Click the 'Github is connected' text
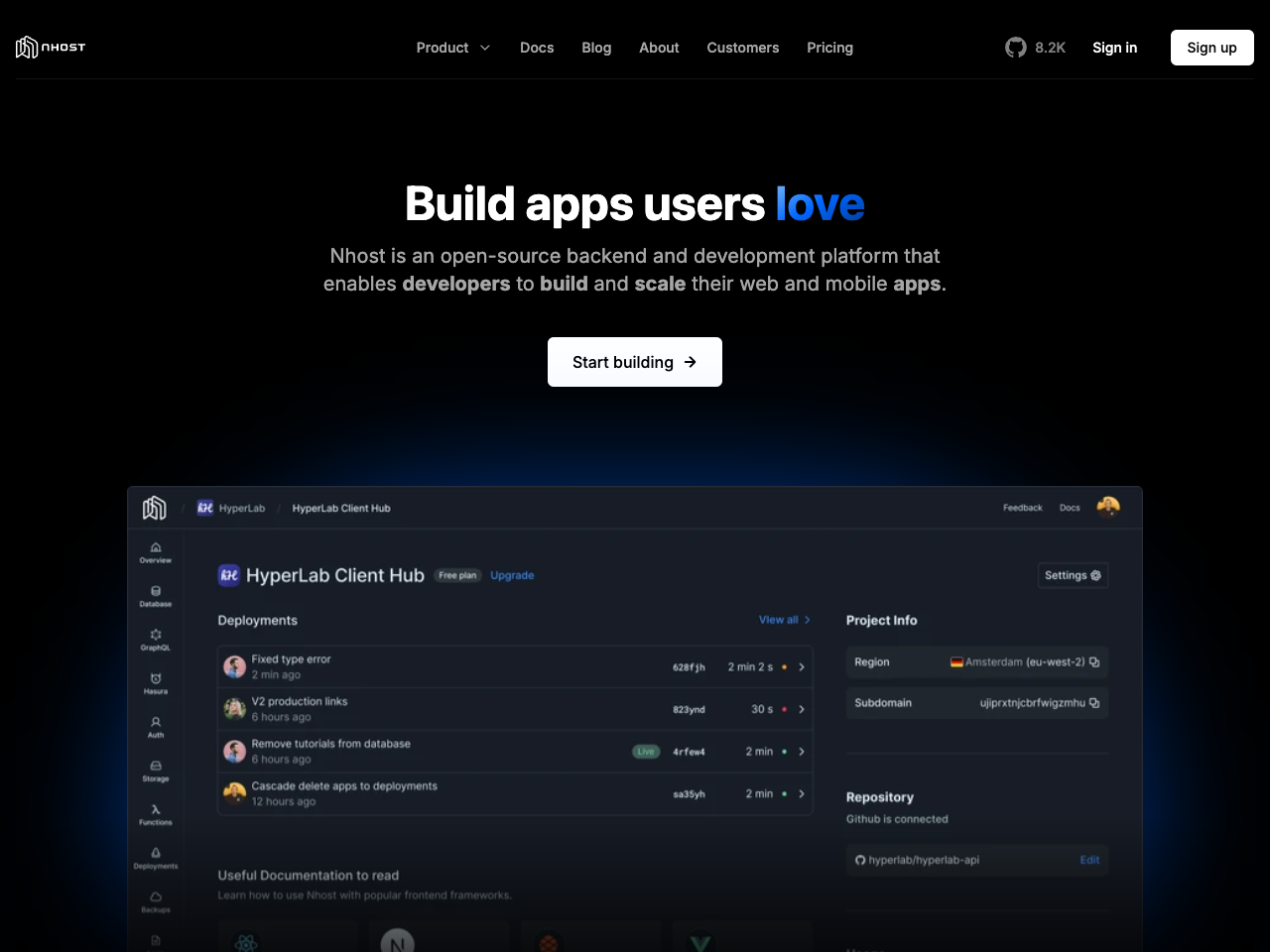This screenshot has width=1270, height=952. coord(897,819)
